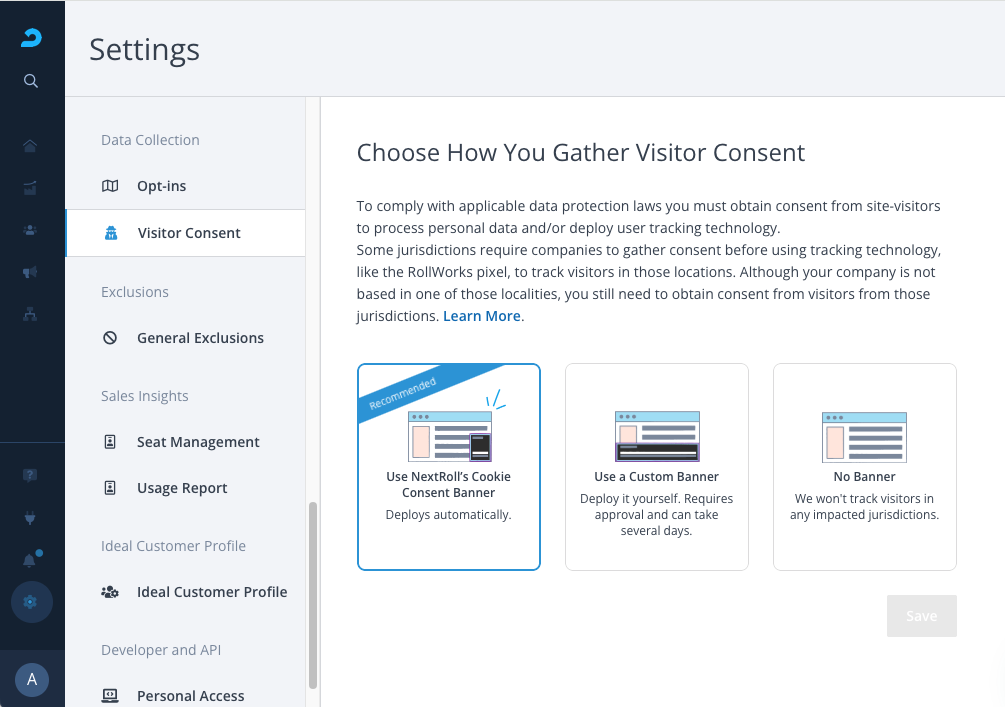
Task: Open the audiences people icon in sidebar
Action: (30, 229)
